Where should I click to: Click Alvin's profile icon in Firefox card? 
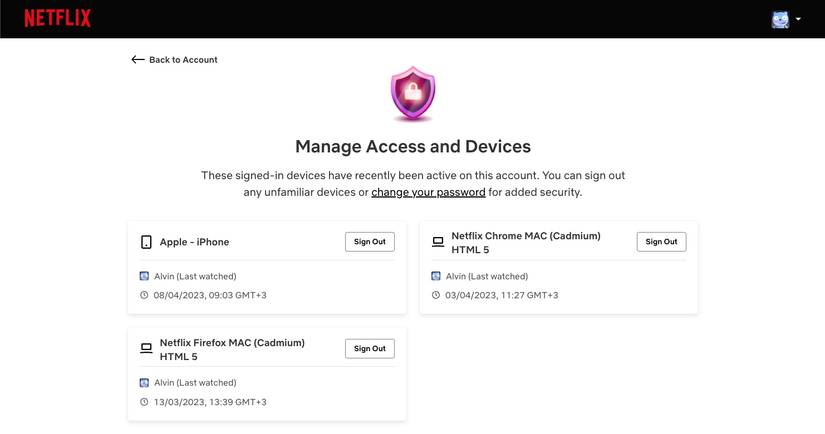(145, 383)
